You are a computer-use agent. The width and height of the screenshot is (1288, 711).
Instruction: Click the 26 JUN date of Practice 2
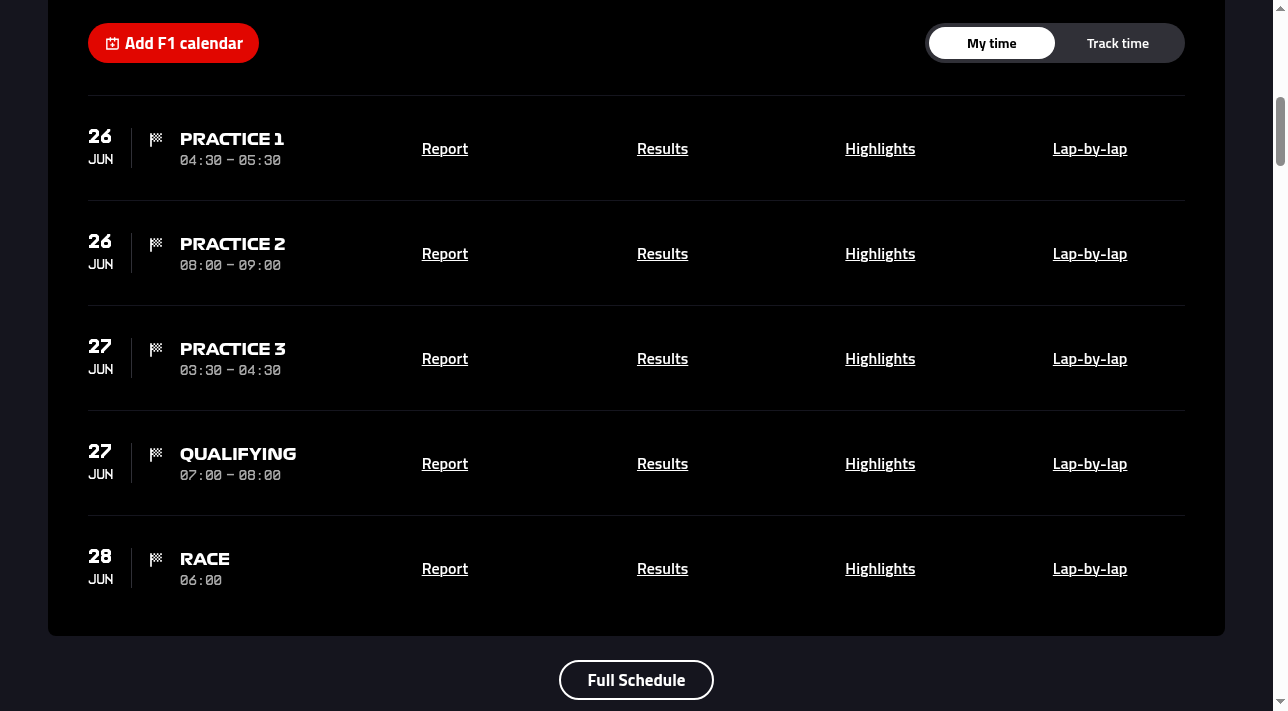point(100,252)
